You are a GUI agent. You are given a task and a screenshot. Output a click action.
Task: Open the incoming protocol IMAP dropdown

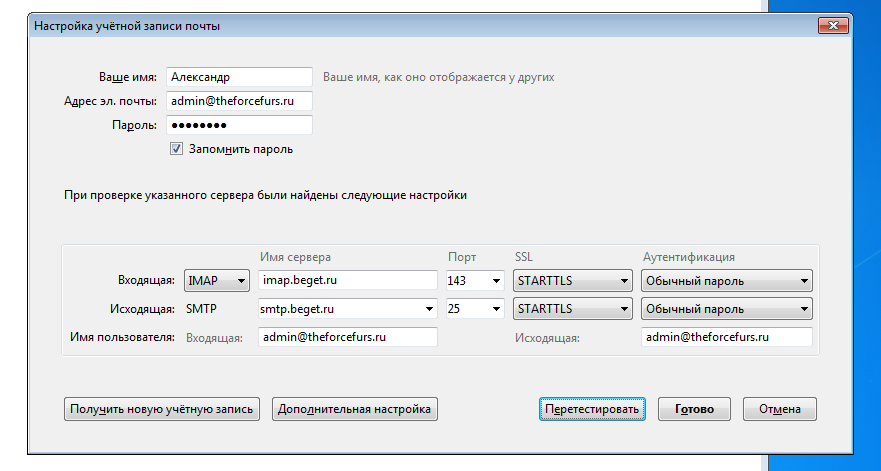click(x=217, y=280)
